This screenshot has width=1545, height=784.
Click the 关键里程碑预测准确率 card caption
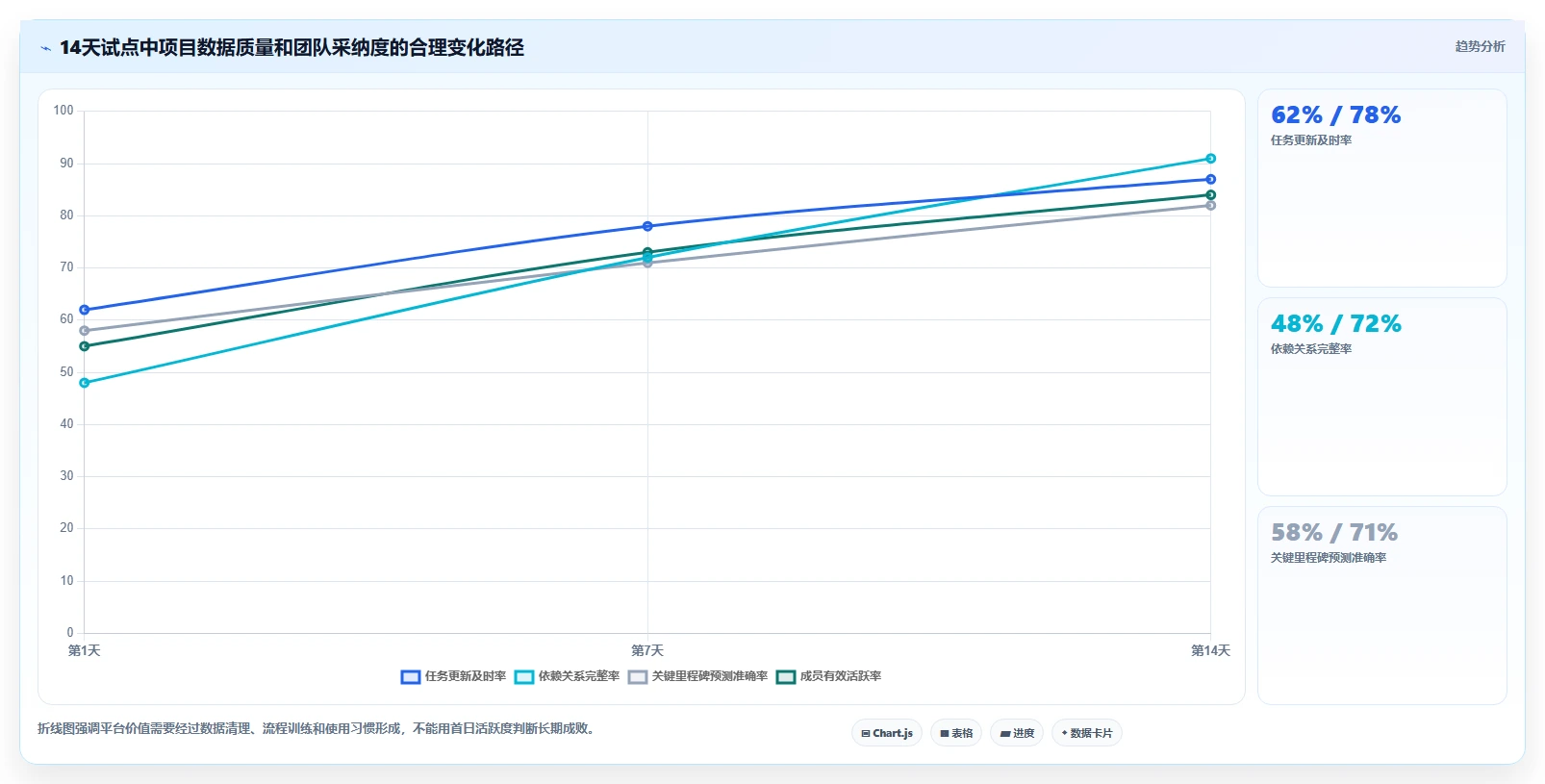pos(1329,558)
